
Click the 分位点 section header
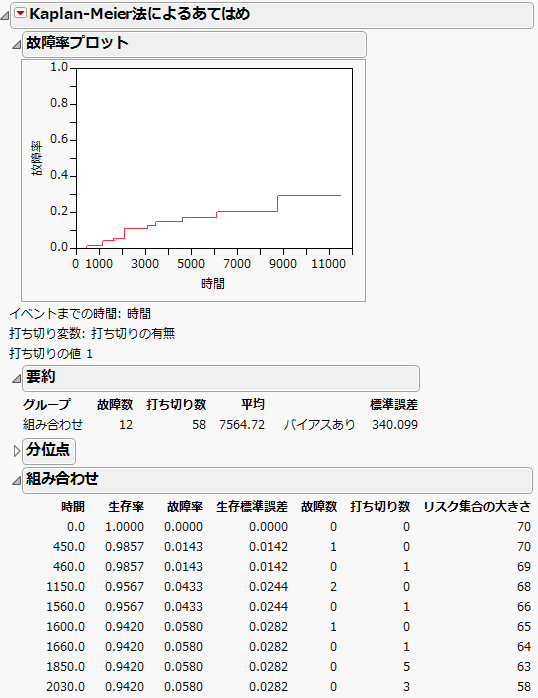point(49,450)
